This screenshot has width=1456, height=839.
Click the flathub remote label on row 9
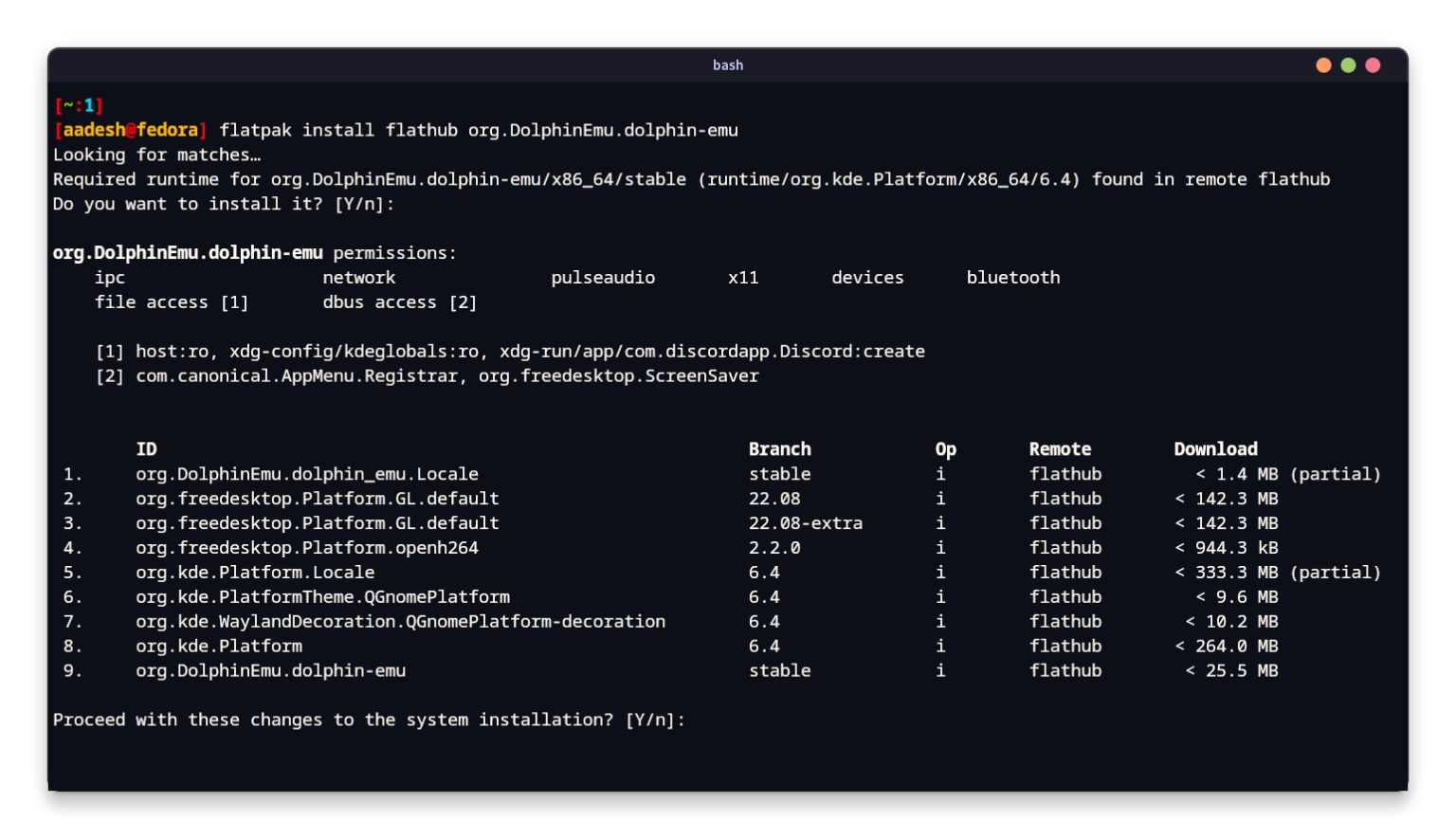pos(1065,670)
